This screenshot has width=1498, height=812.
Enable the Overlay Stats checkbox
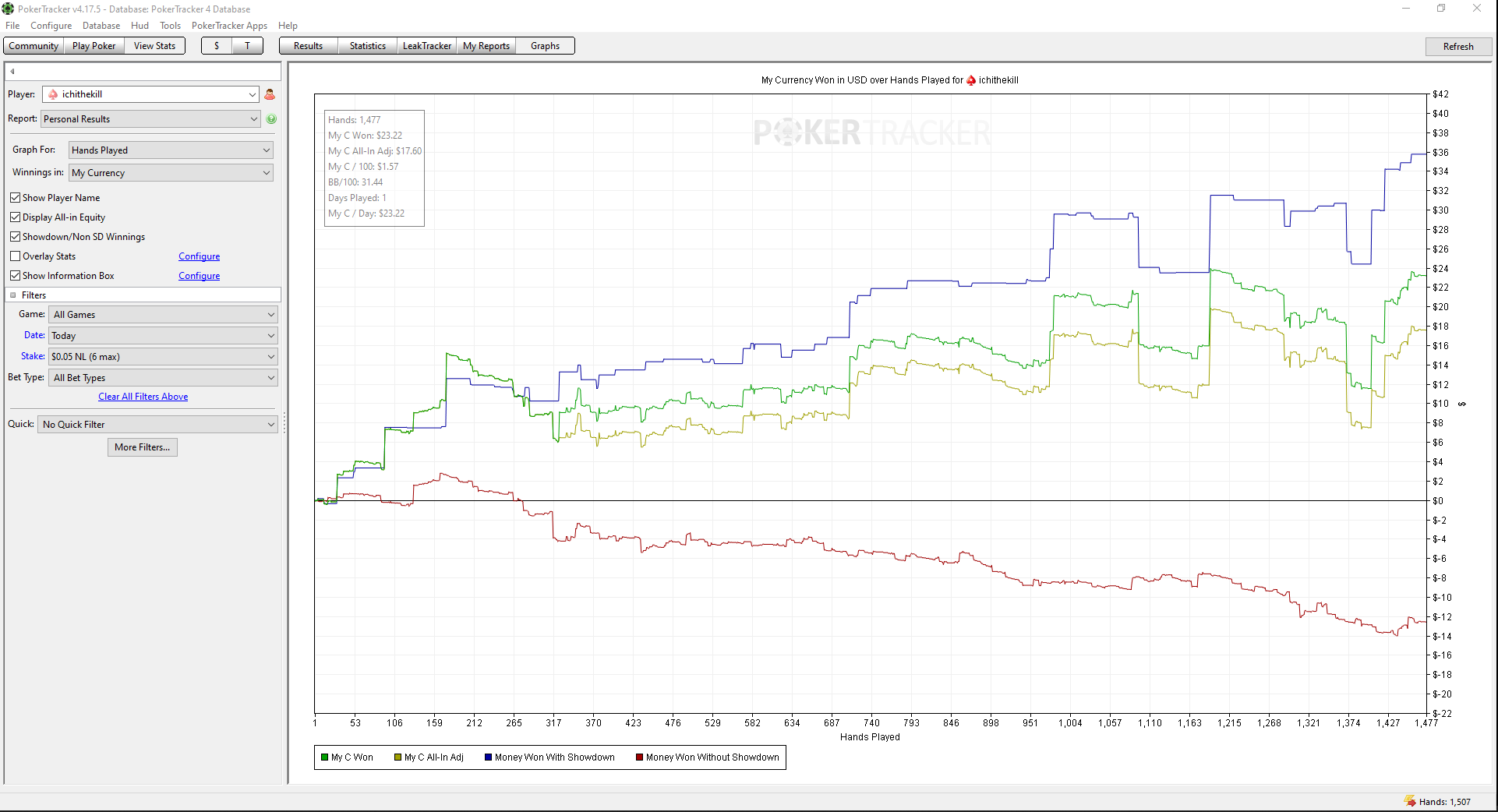pyautogui.click(x=15, y=256)
